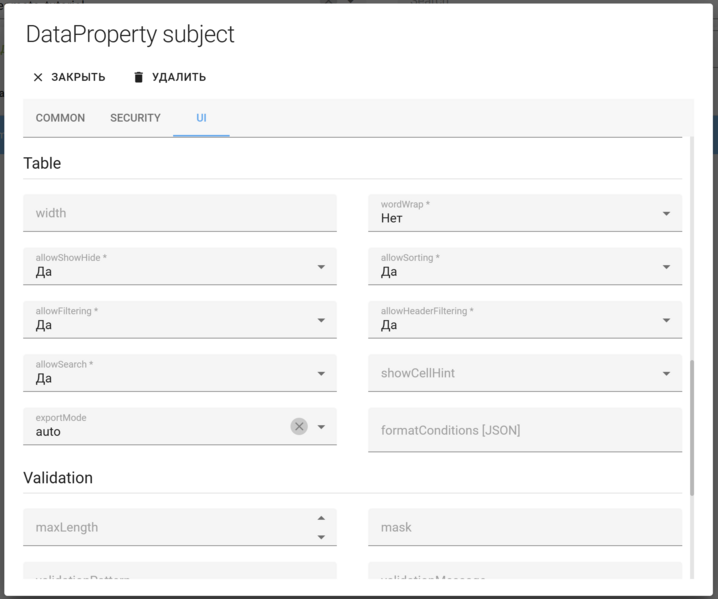Increase maxLength with the up arrow
The width and height of the screenshot is (718, 599).
point(321,518)
